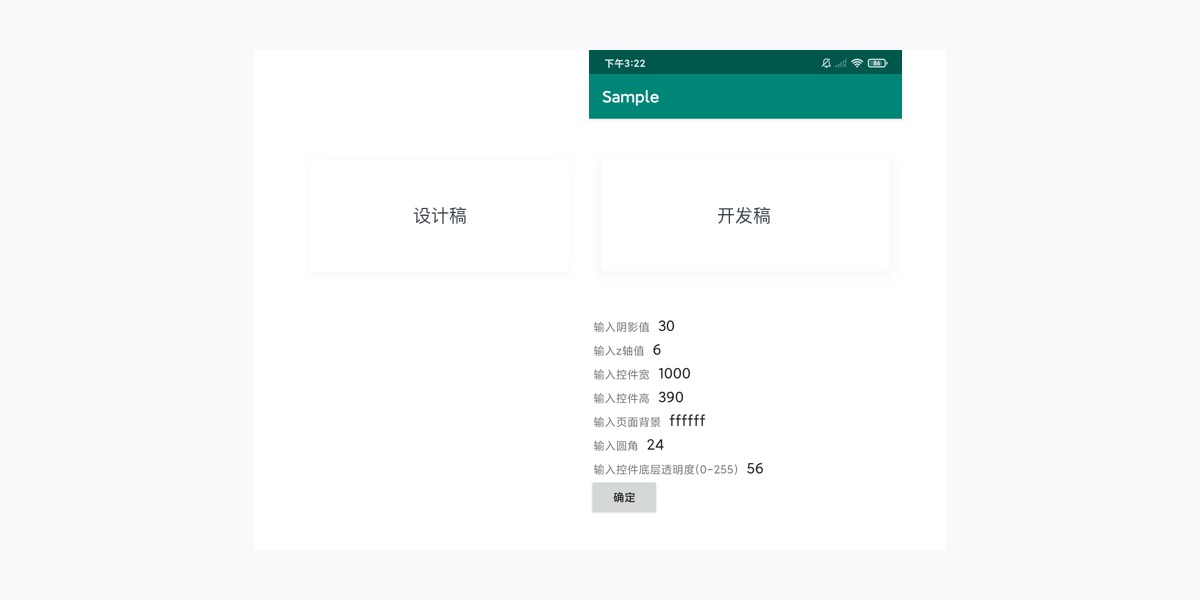Click the cellular signal strength icon
1200x600 pixels.
click(x=841, y=63)
